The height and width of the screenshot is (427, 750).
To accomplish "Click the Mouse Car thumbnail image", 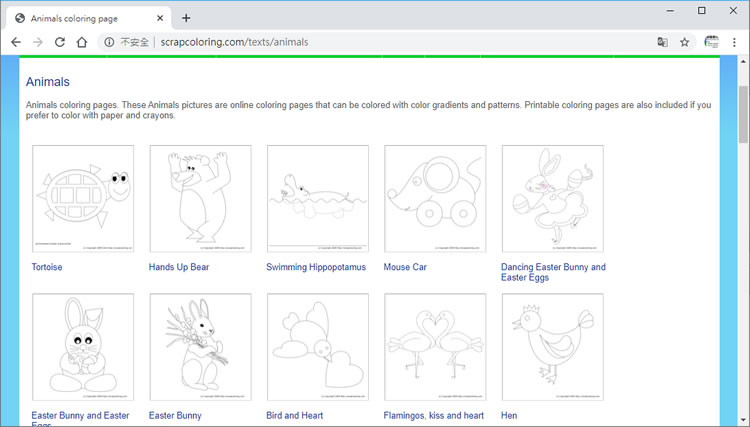I will 435,198.
